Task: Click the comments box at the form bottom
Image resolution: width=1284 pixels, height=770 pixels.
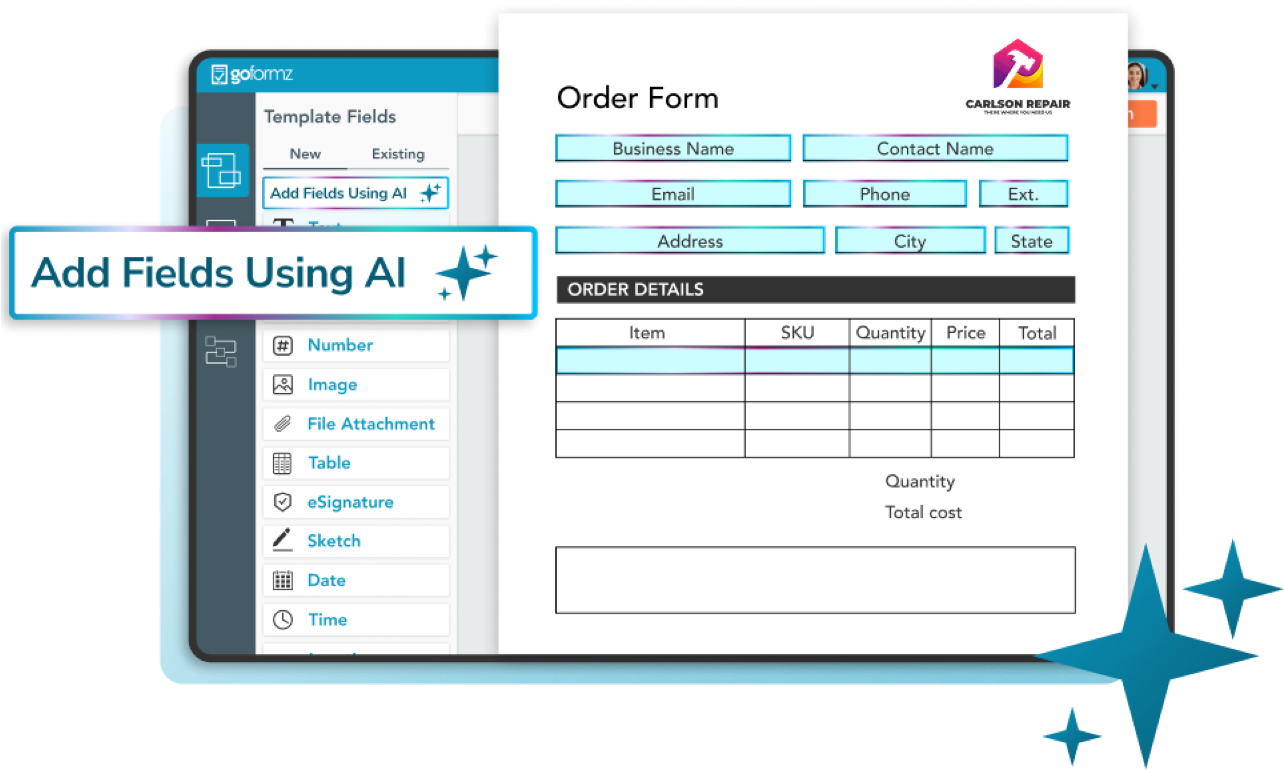Action: (x=815, y=580)
